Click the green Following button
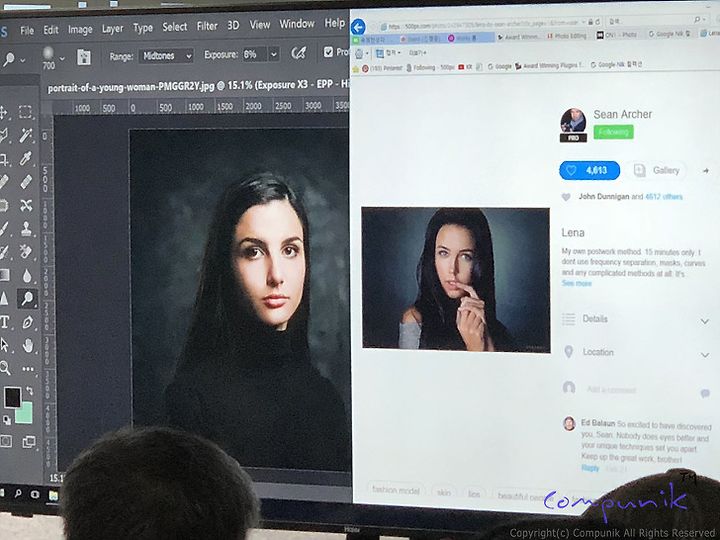The height and width of the screenshot is (540, 720). pyautogui.click(x=613, y=132)
